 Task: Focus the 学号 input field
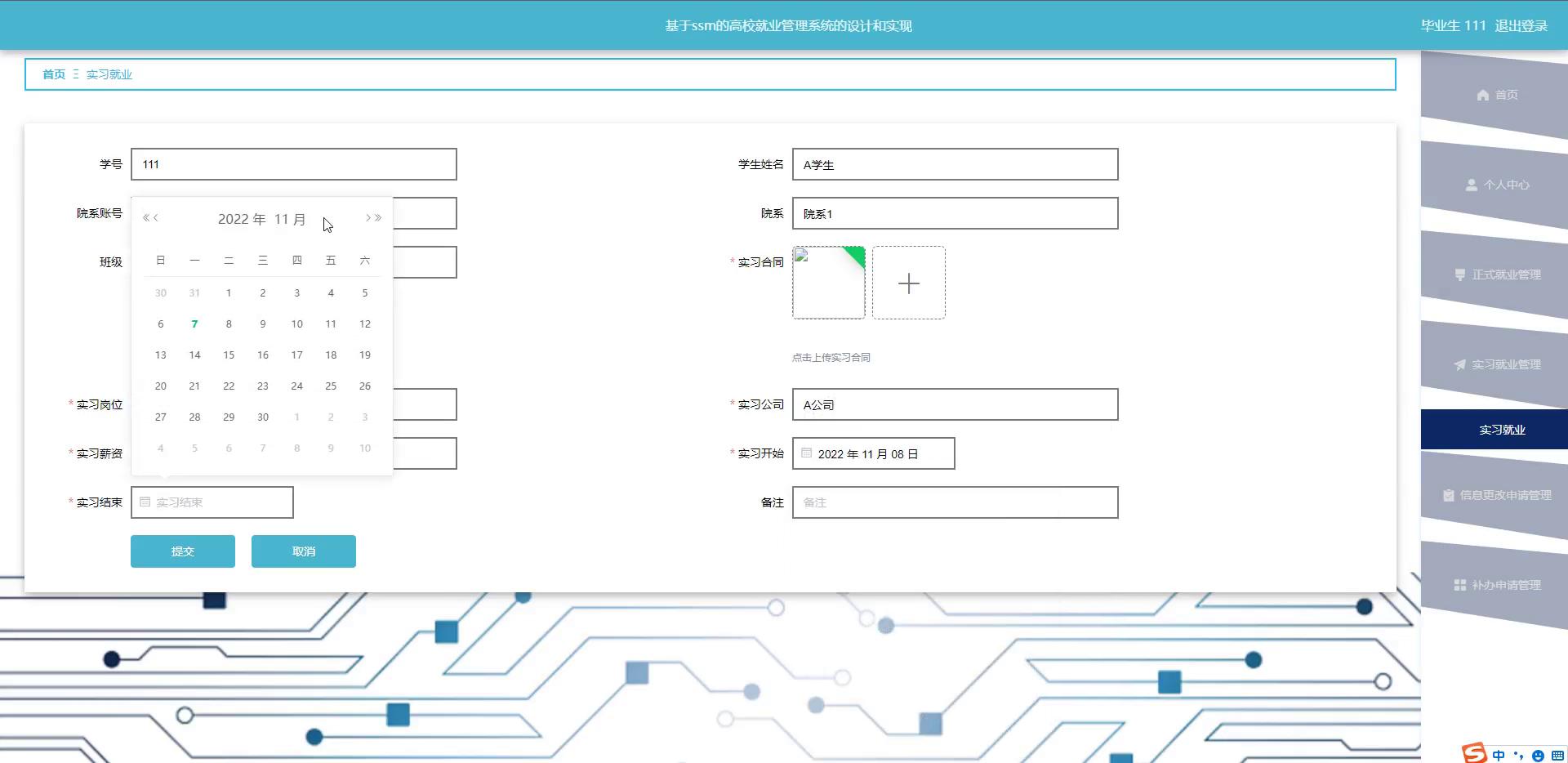[294, 164]
